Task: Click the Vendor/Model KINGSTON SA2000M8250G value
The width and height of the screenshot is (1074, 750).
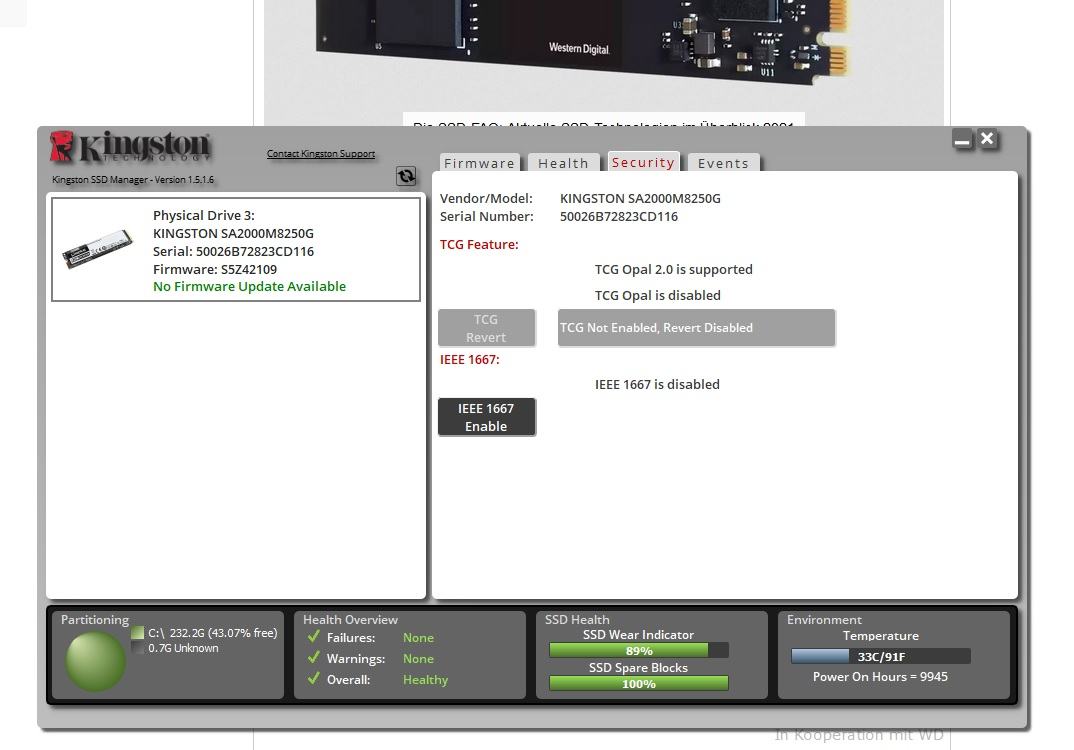Action: (x=640, y=199)
